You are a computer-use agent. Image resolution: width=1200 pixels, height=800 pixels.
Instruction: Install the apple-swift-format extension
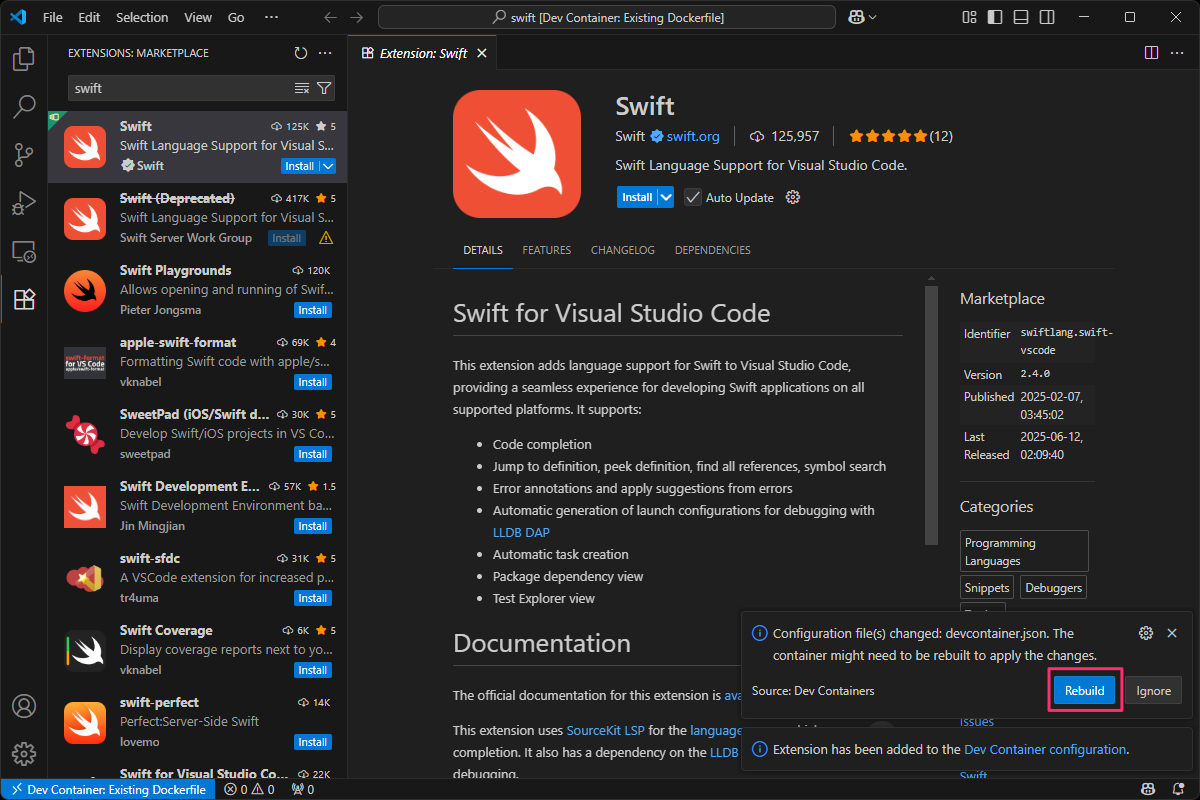point(313,382)
